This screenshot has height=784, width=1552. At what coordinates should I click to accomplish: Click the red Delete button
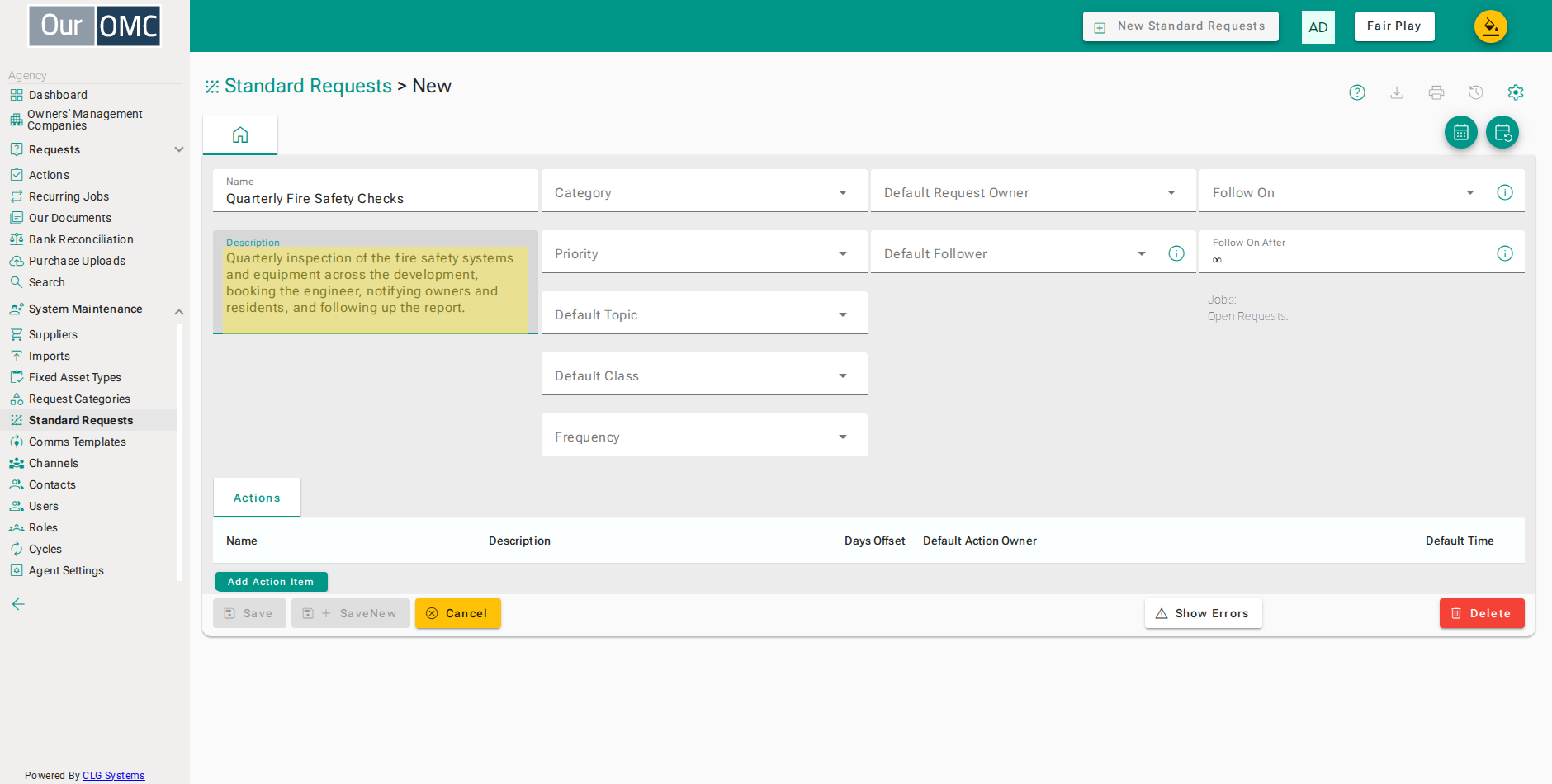tap(1482, 613)
